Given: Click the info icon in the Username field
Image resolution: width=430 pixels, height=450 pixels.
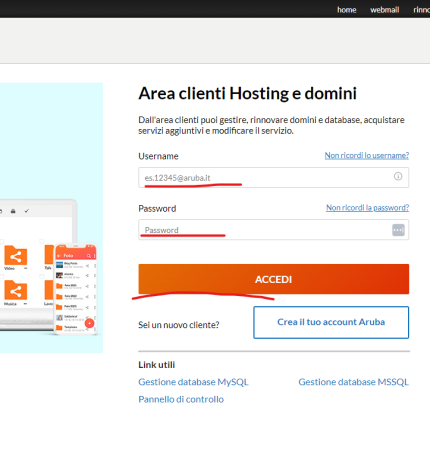Looking at the screenshot, I should (x=398, y=176).
